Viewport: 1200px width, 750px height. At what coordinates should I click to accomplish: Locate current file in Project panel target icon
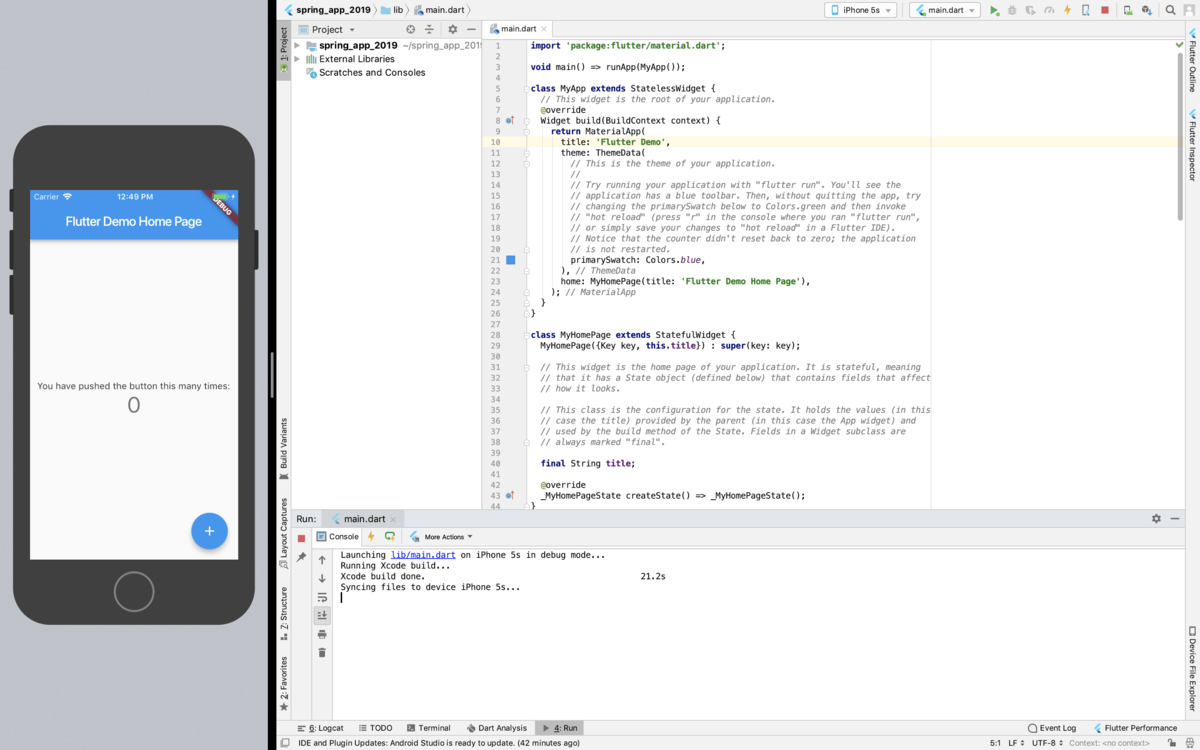pos(410,30)
